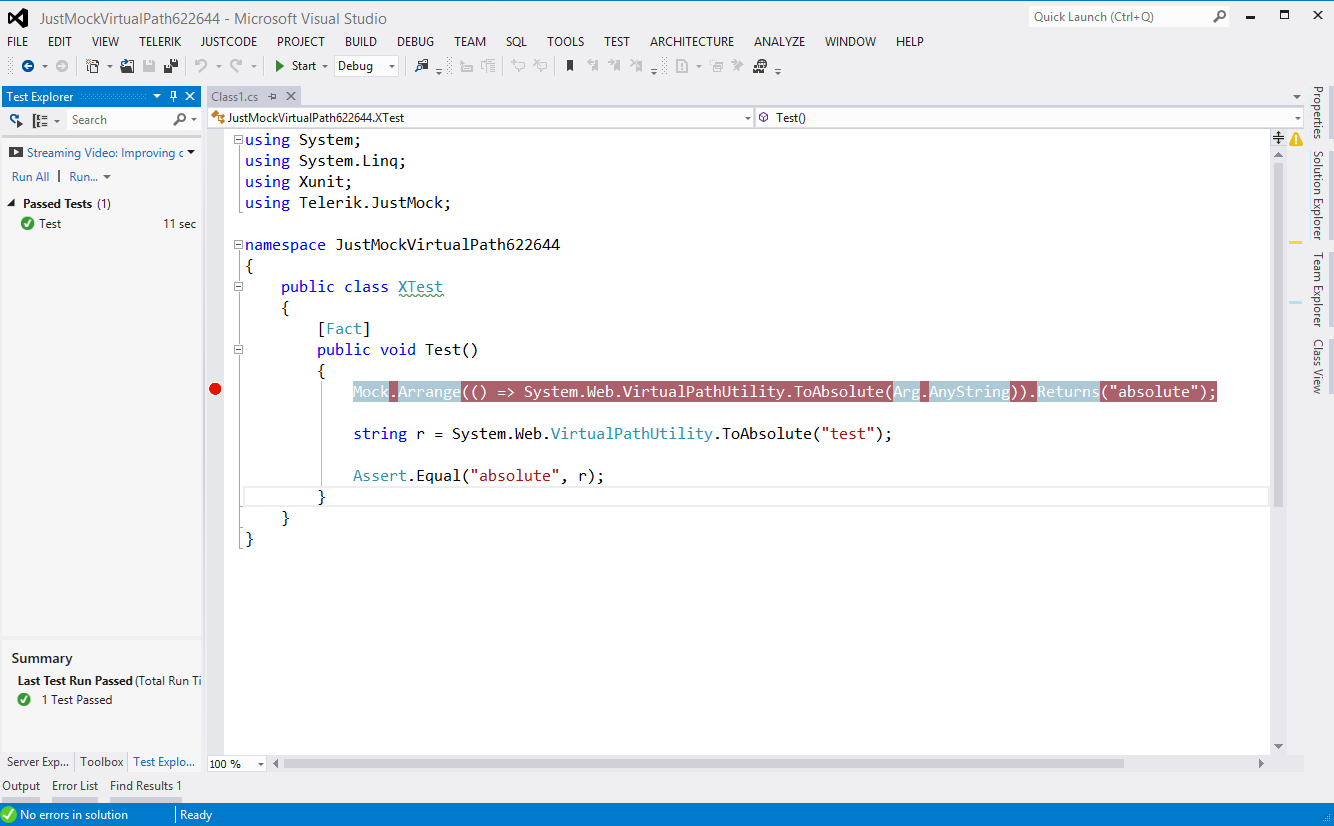
Task: Open the TEST menu
Action: (617, 41)
